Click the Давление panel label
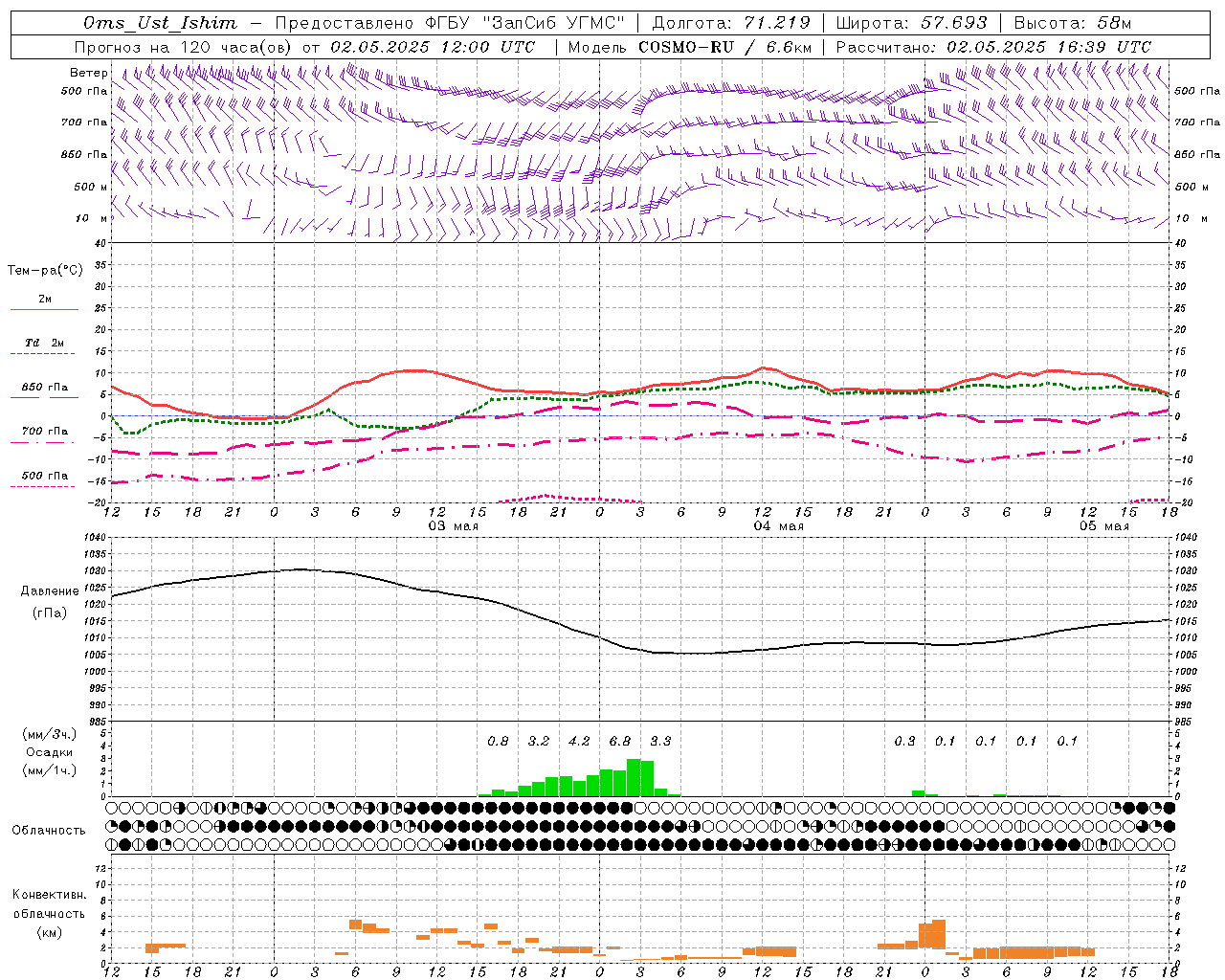 tap(50, 590)
